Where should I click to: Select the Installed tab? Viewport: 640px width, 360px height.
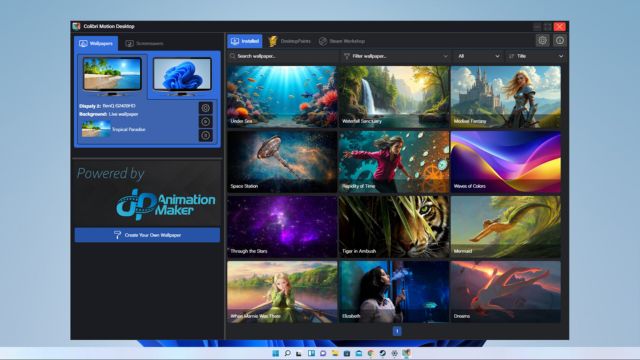pyautogui.click(x=245, y=41)
